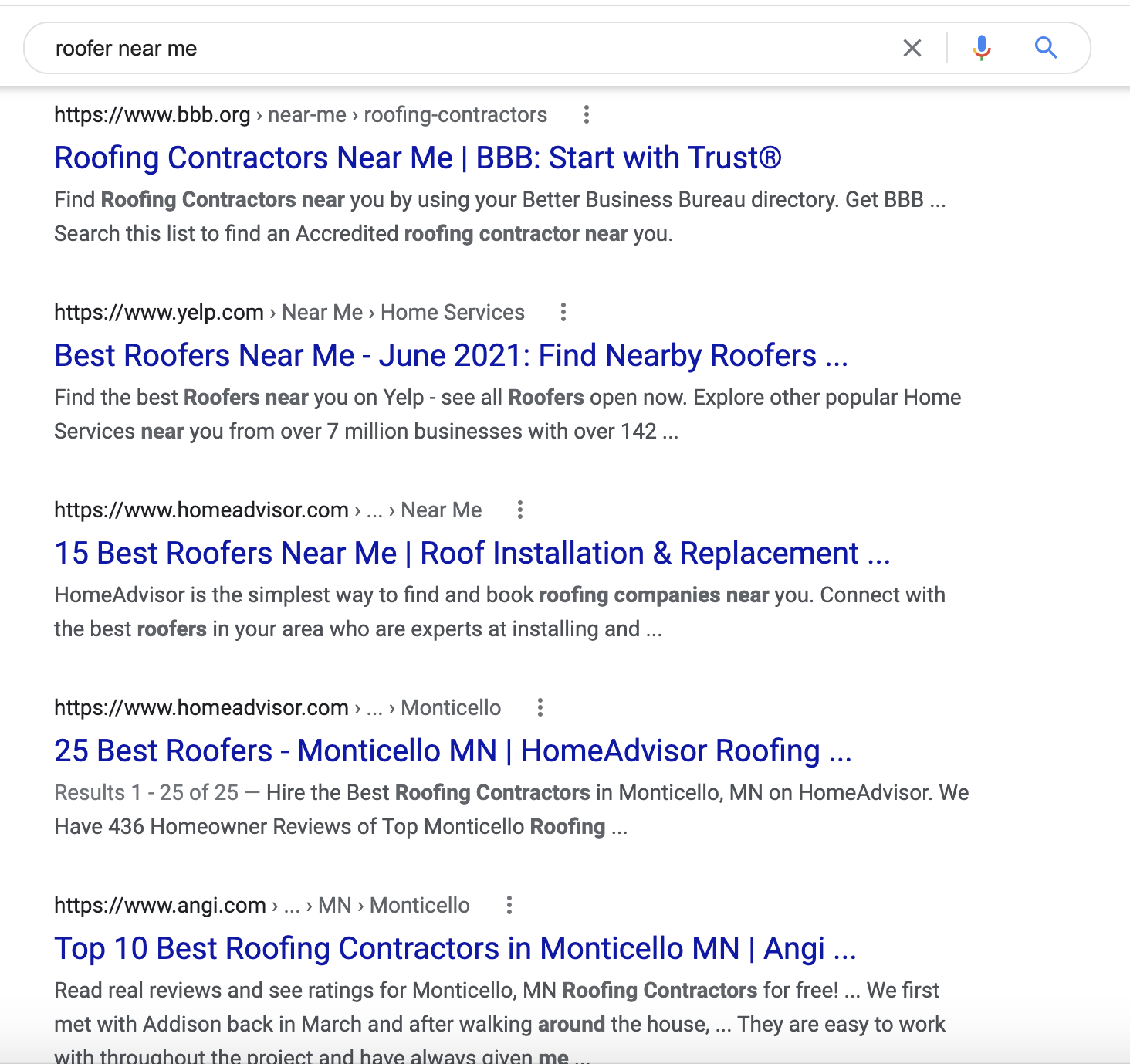Open the three-dot menu for the yelp.com result

pos(563,312)
